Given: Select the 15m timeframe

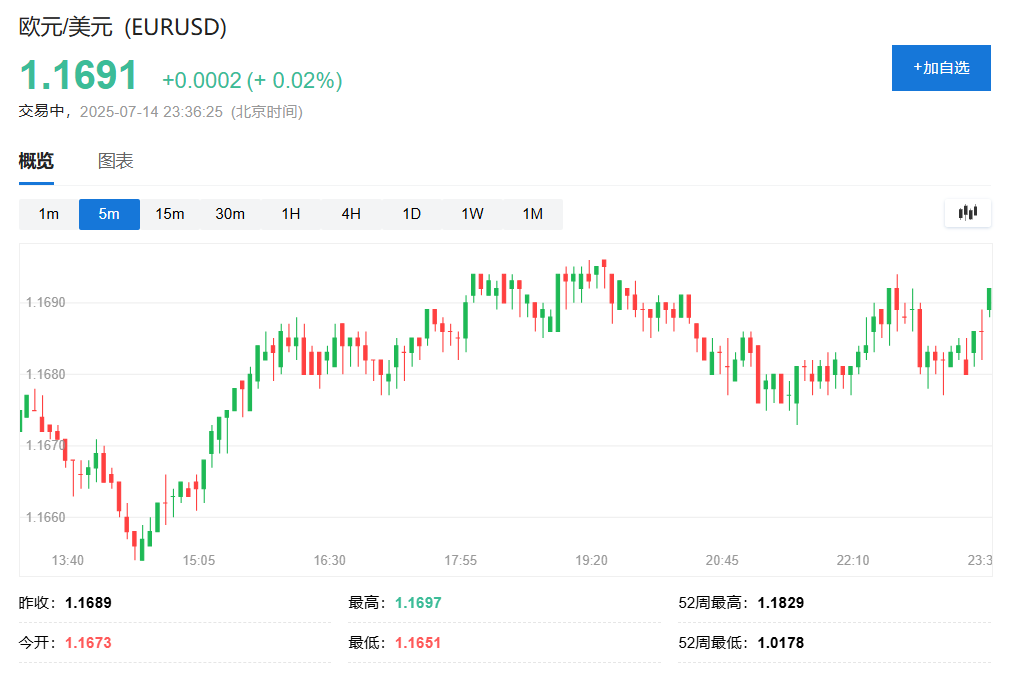Looking at the screenshot, I should [x=170, y=214].
